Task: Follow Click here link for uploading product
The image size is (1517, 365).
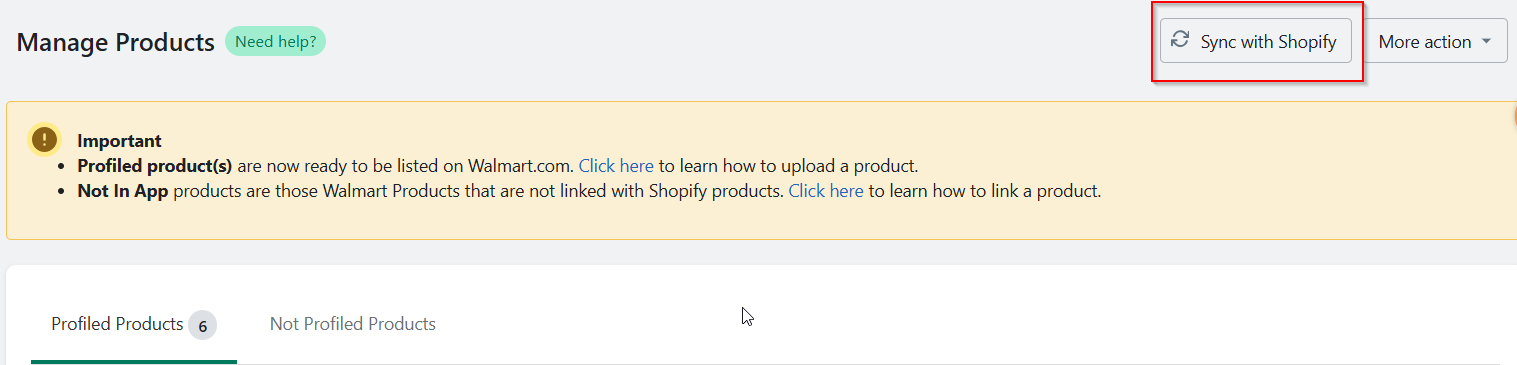Action: (x=616, y=166)
